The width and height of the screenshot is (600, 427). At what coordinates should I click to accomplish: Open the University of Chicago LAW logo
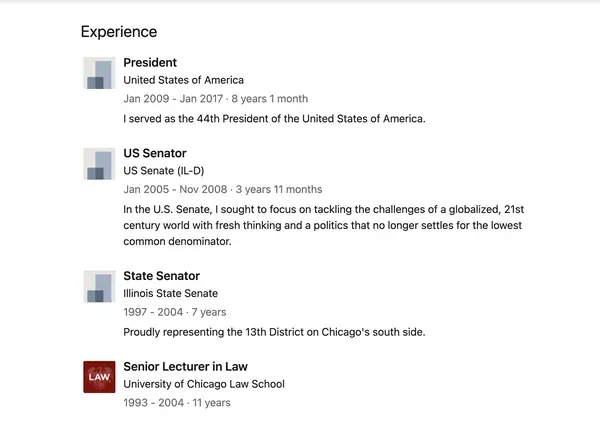(97, 376)
